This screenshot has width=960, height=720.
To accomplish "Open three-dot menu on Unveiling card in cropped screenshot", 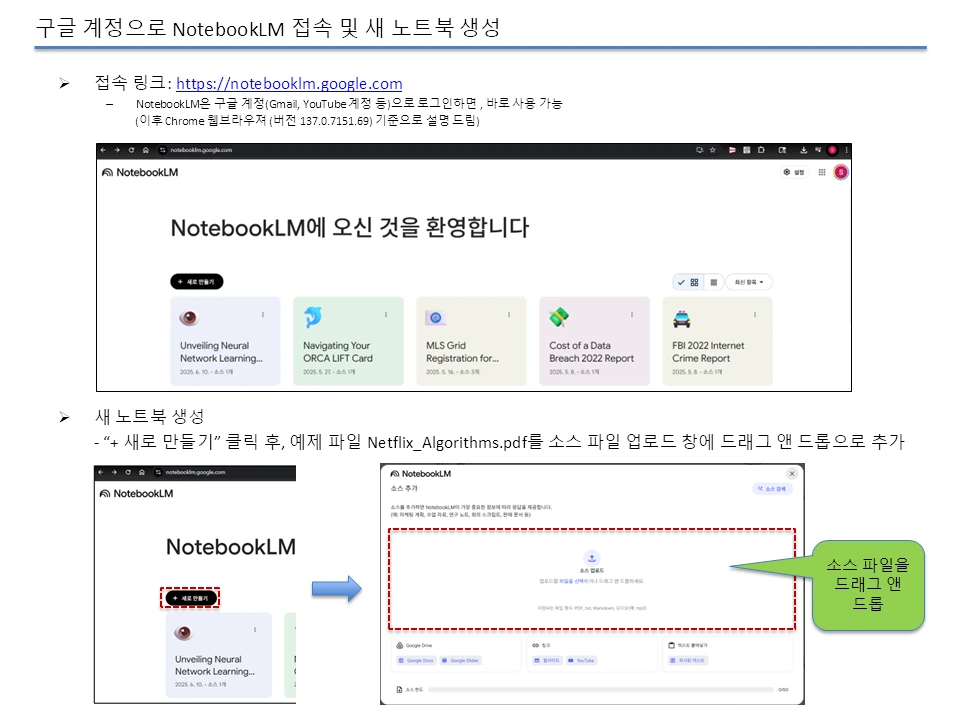I will point(255,629).
